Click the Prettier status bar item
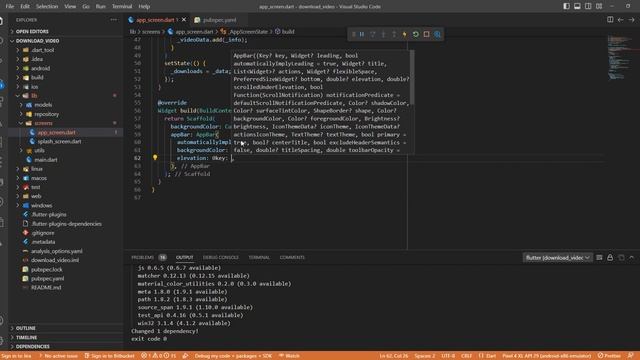This screenshot has height=360, width=640. click(x=609, y=356)
